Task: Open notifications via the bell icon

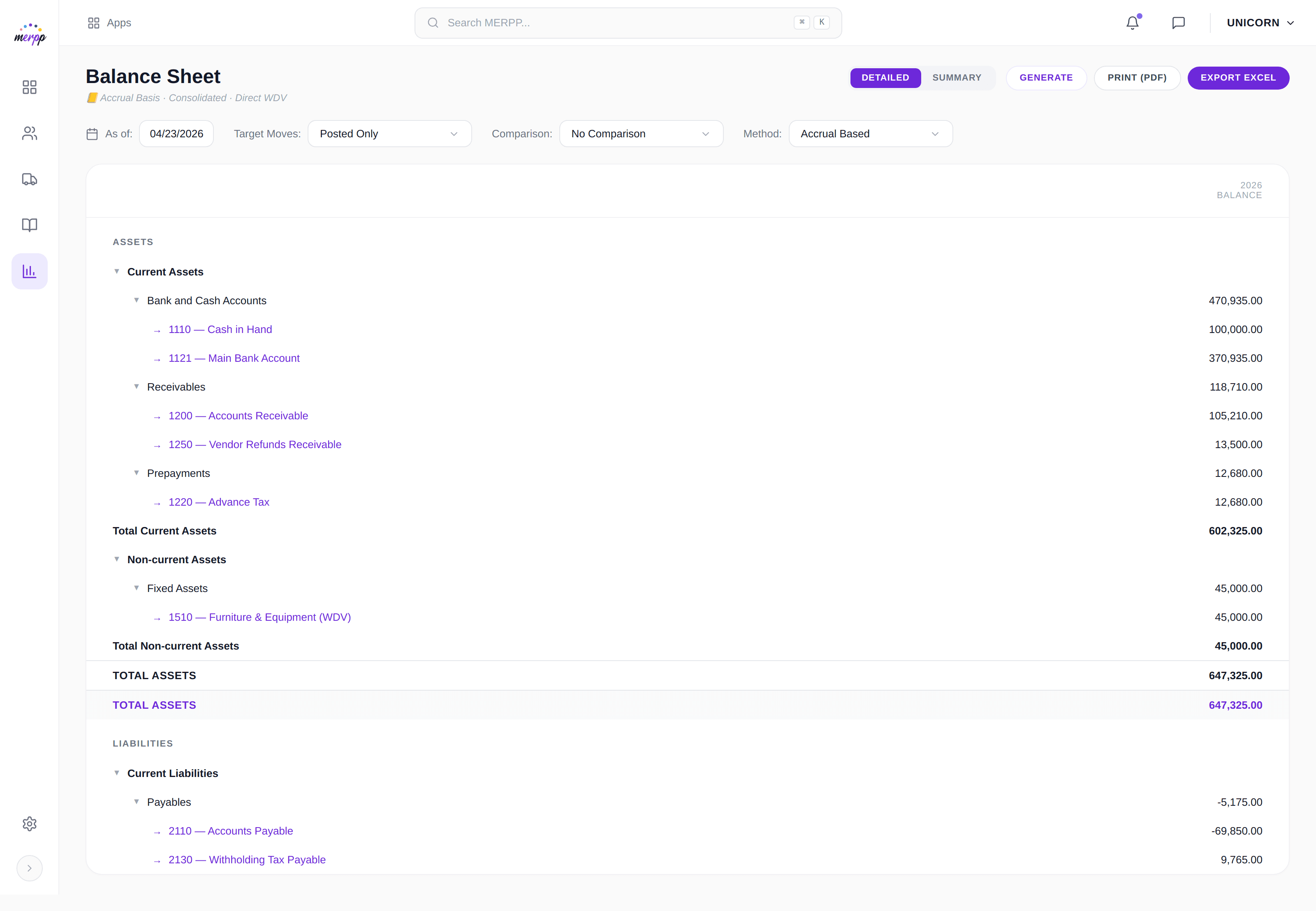Action: 1132,23
